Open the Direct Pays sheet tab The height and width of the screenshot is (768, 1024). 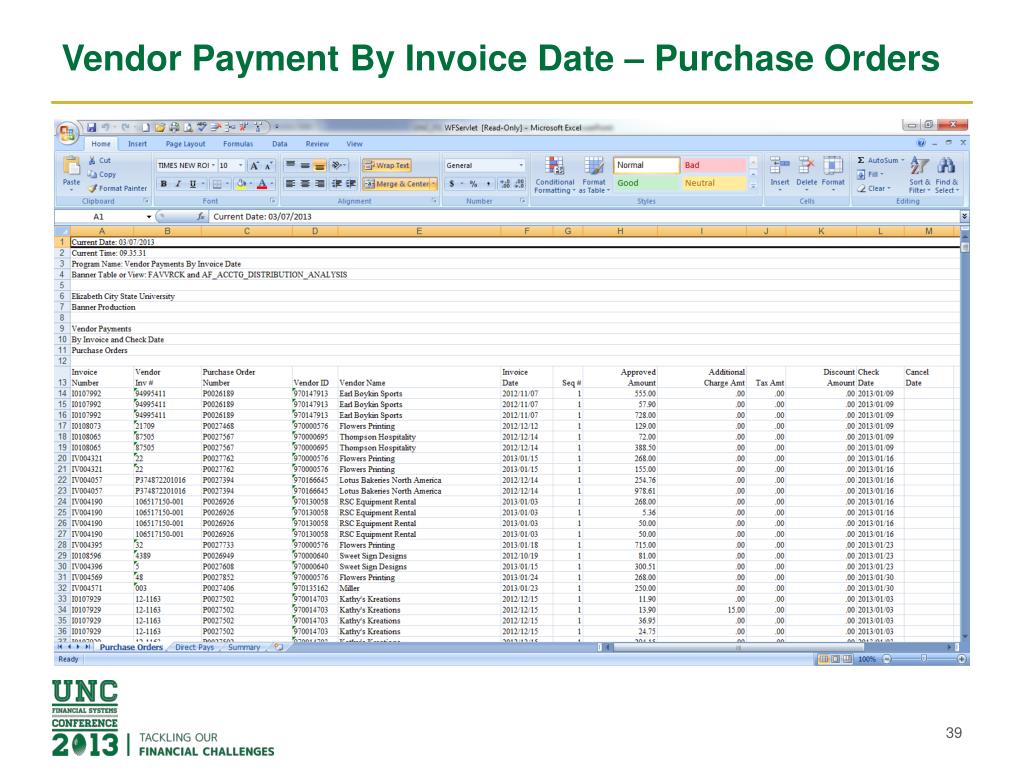[195, 647]
